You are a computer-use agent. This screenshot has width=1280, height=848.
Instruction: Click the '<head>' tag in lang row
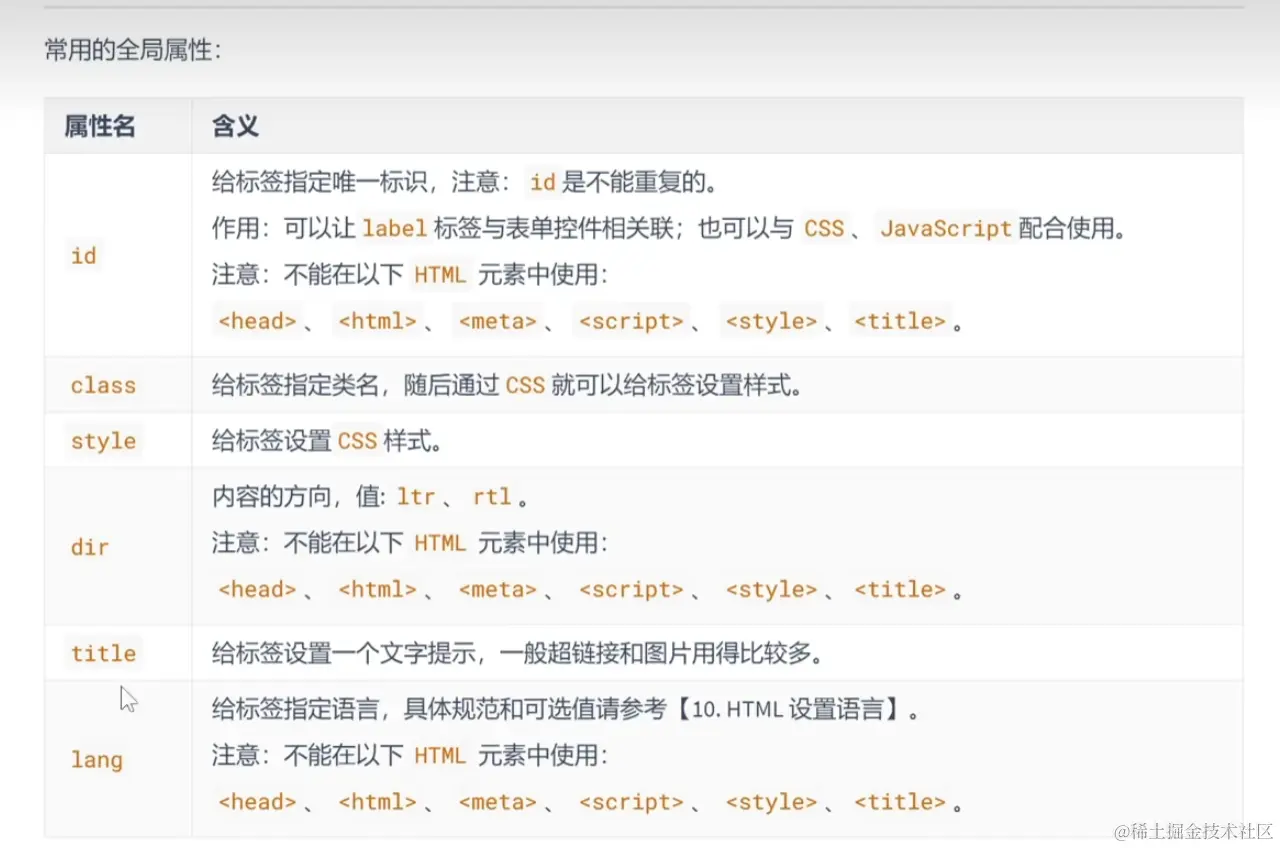tap(257, 802)
